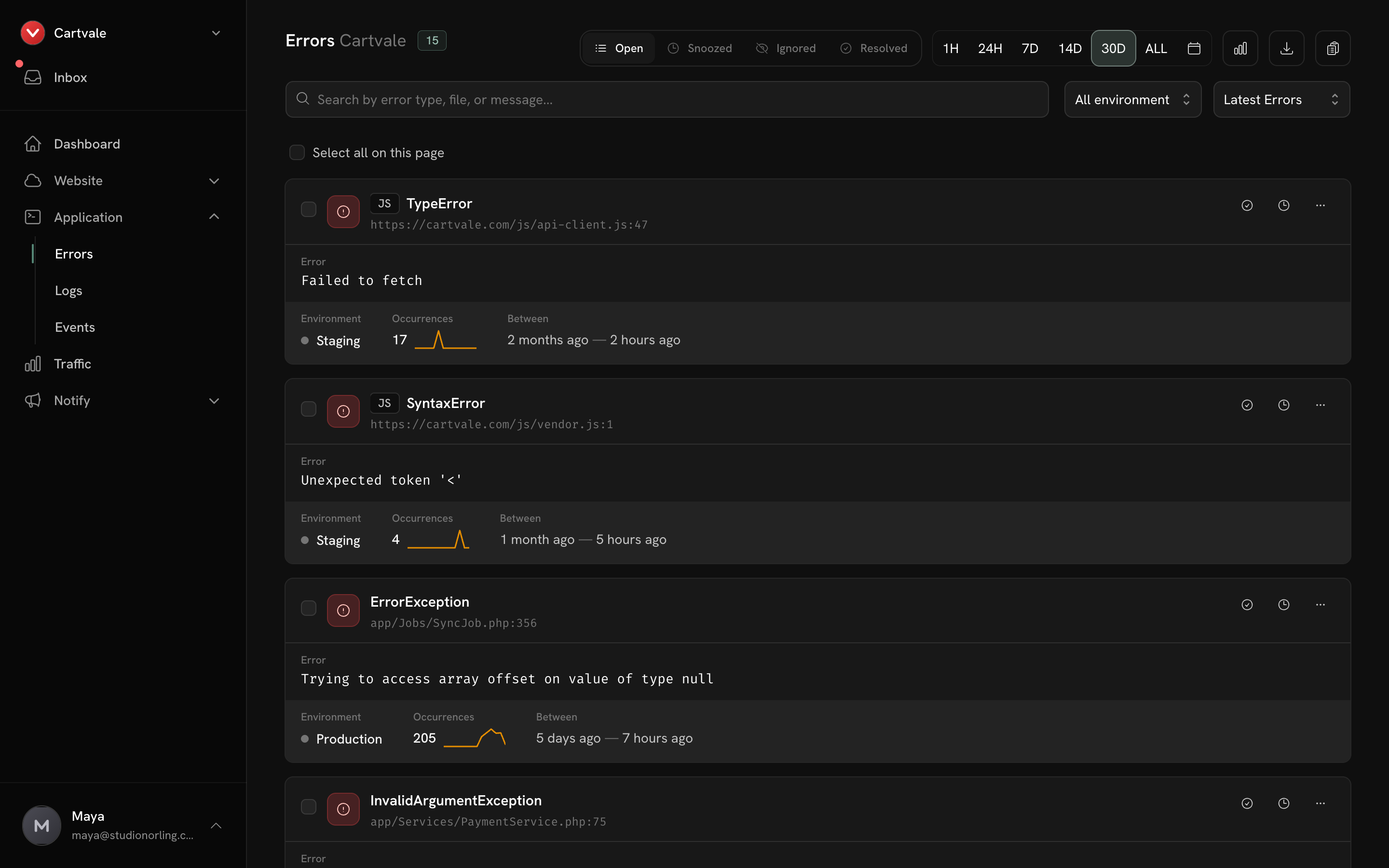
Task: Open the Cartvale project switcher dropdown
Action: point(216,33)
